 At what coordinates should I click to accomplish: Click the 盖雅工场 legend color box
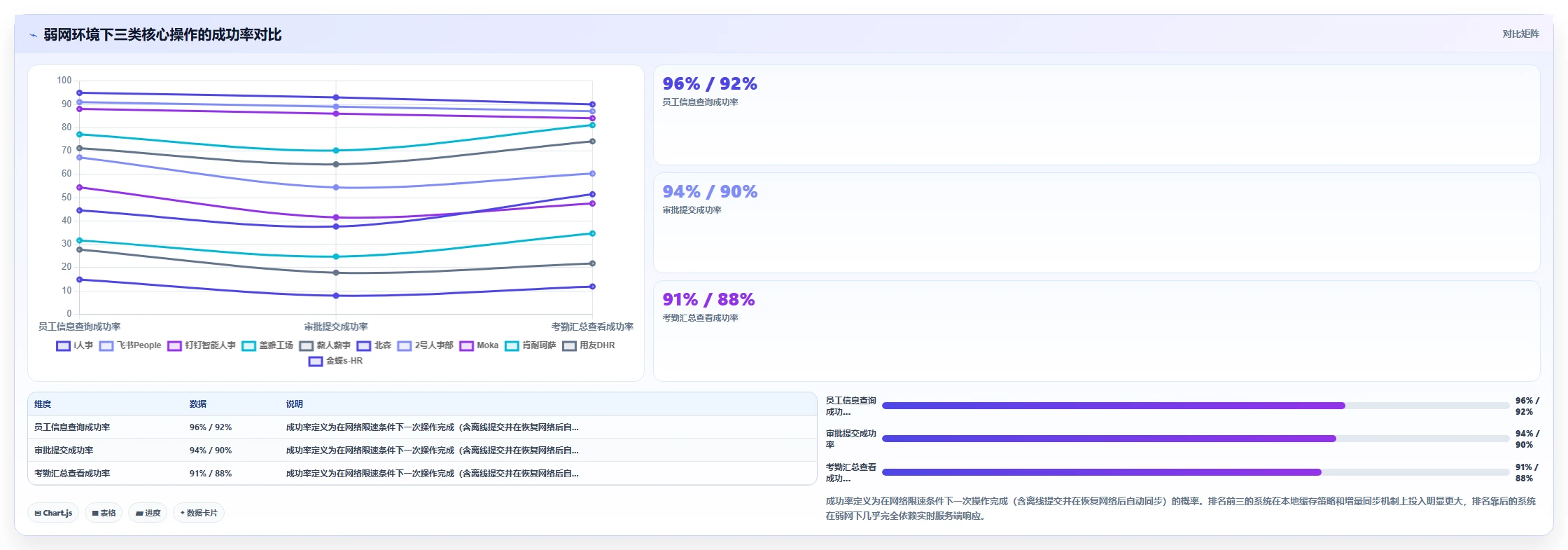[249, 345]
